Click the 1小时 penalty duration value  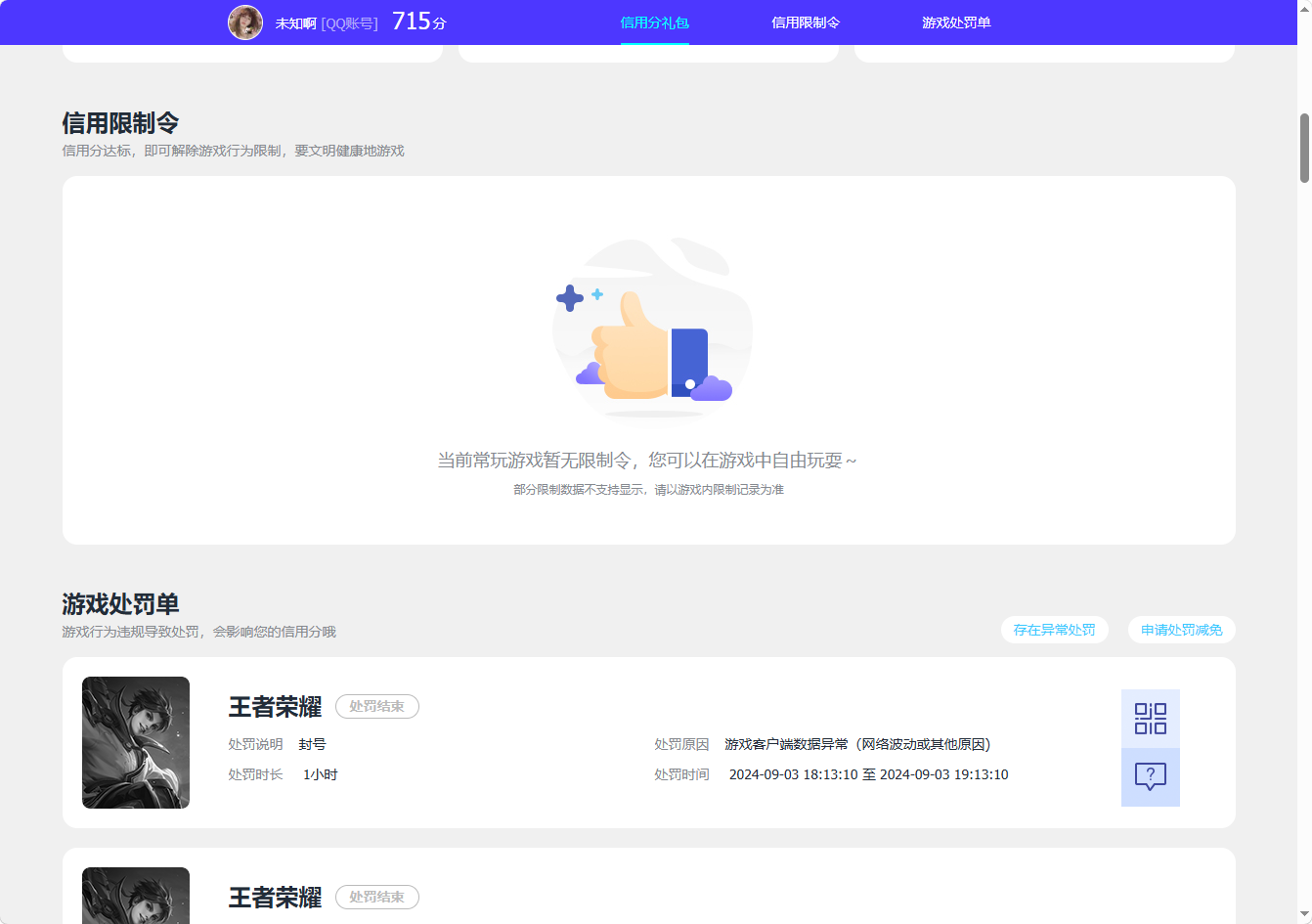click(x=320, y=774)
